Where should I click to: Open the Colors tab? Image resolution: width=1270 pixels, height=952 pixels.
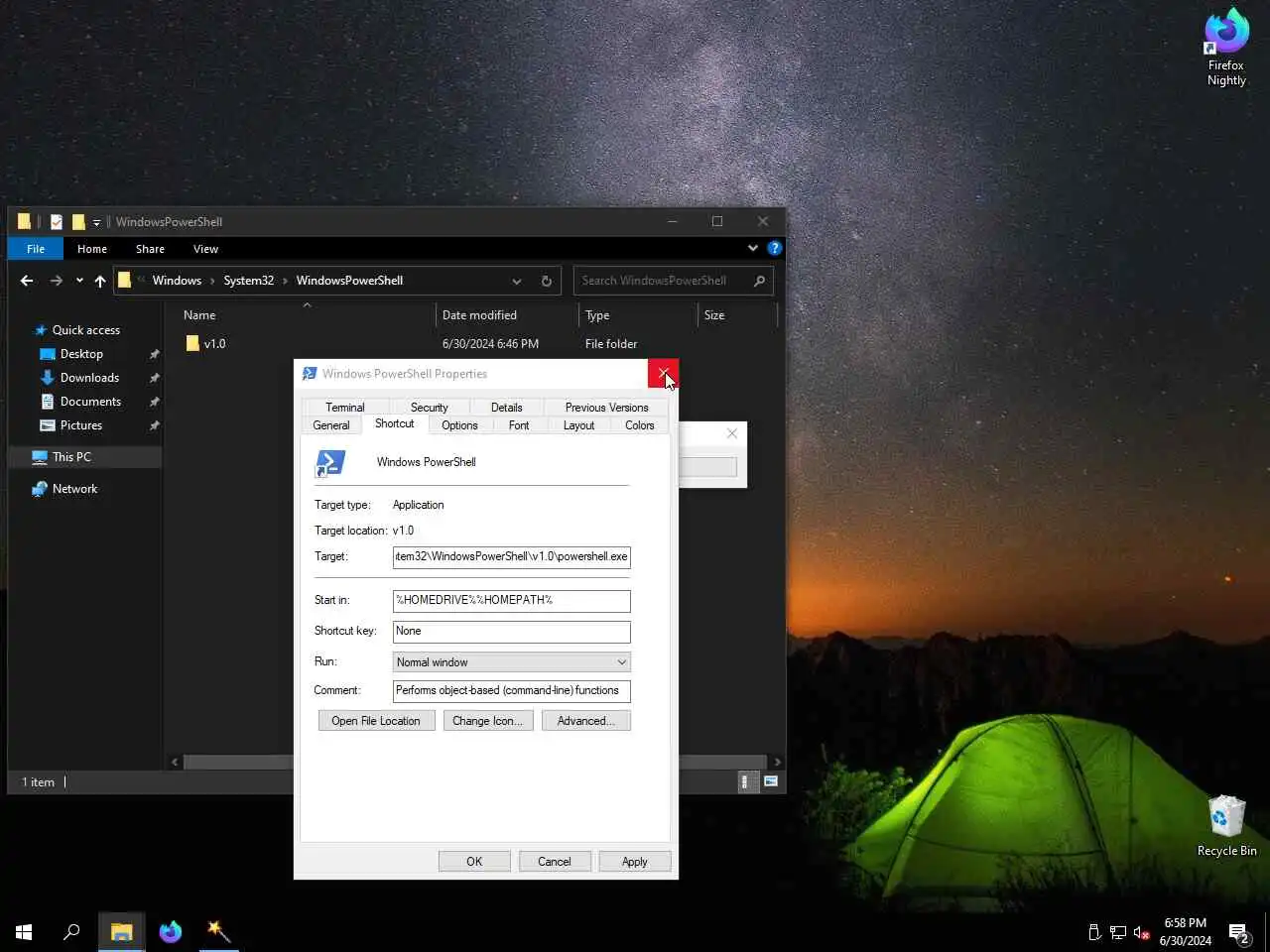(x=639, y=425)
